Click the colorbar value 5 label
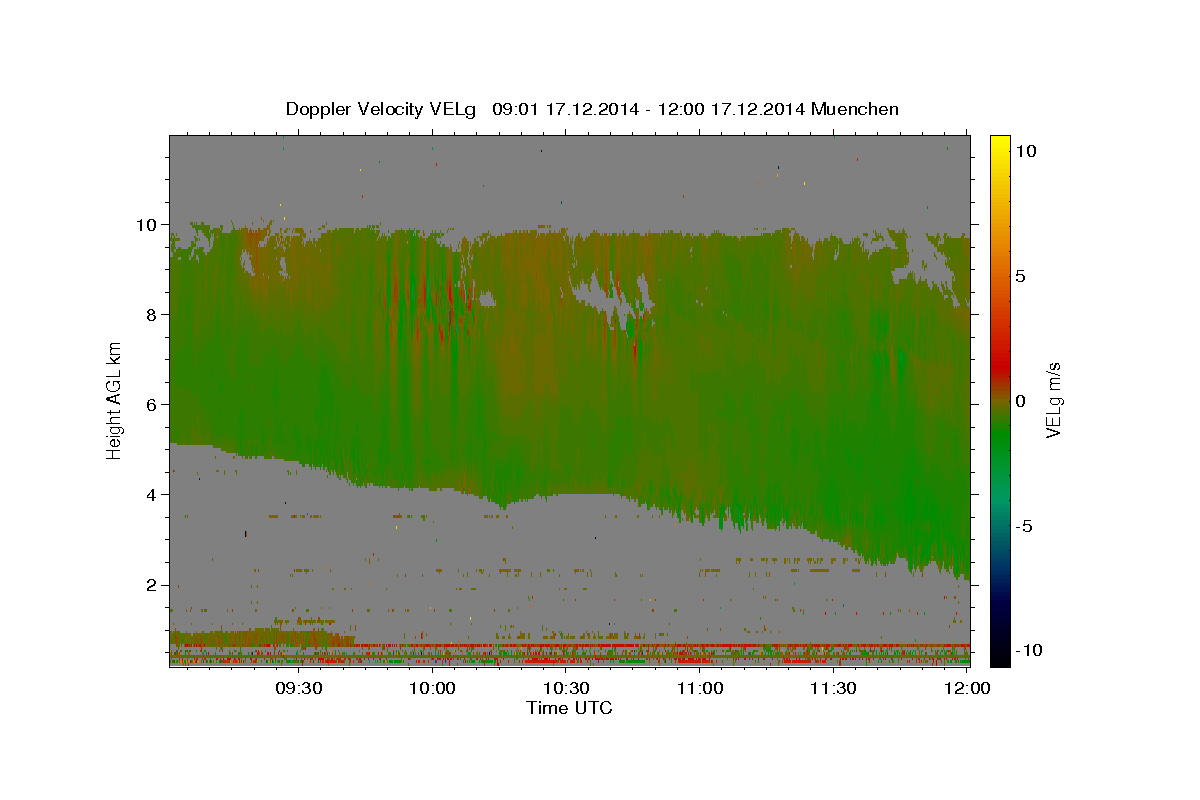This screenshot has width=1200, height=800. 1021,276
